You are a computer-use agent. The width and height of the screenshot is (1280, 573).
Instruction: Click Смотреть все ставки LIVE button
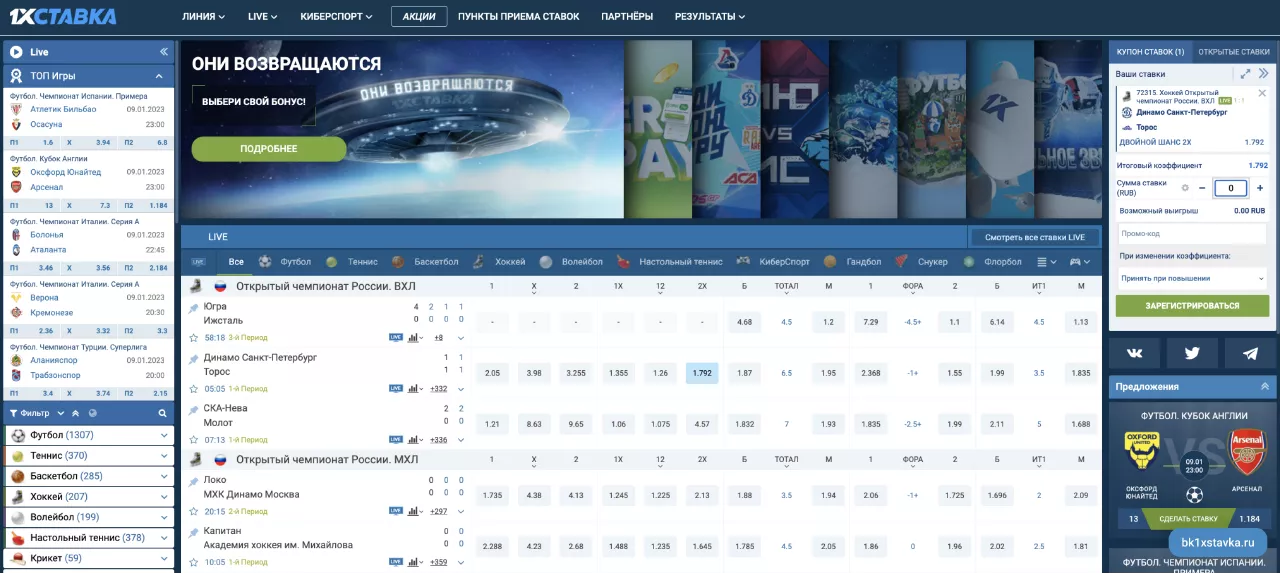[1035, 237]
